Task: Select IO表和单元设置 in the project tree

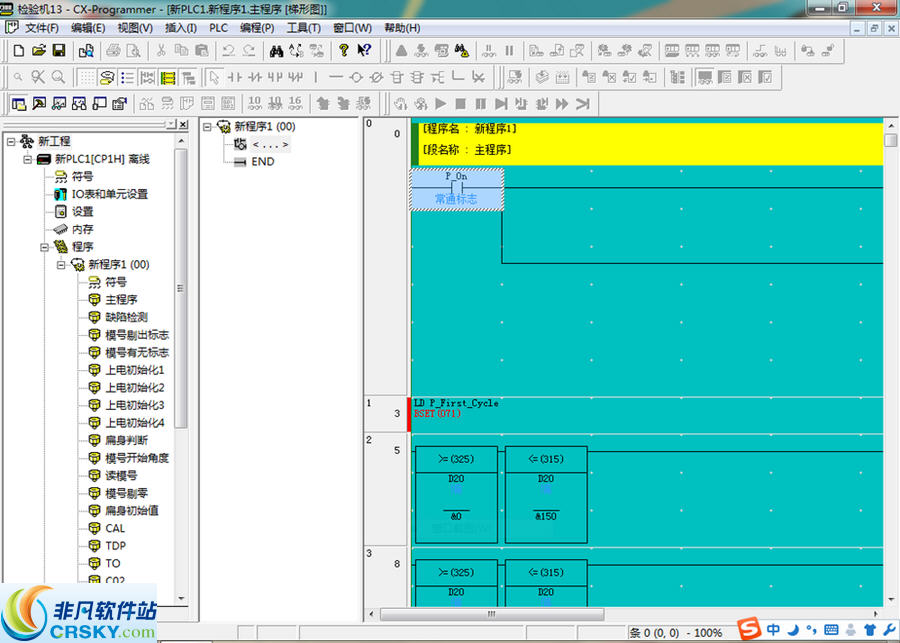Action: [109, 194]
